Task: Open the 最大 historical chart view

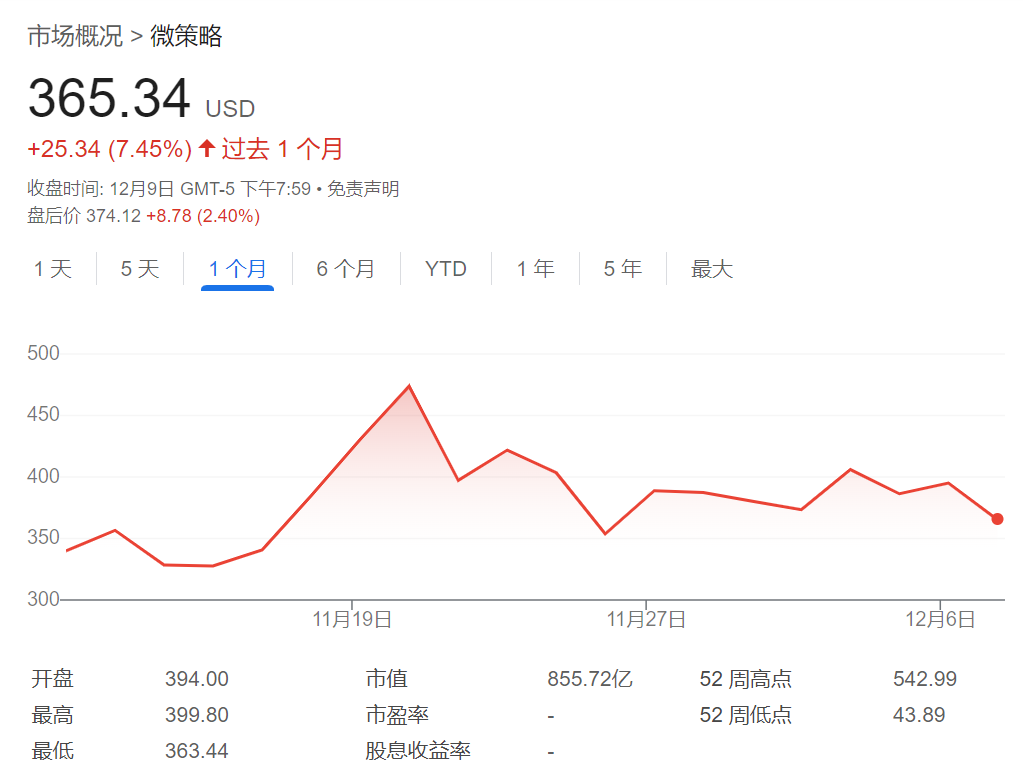Action: (x=711, y=268)
